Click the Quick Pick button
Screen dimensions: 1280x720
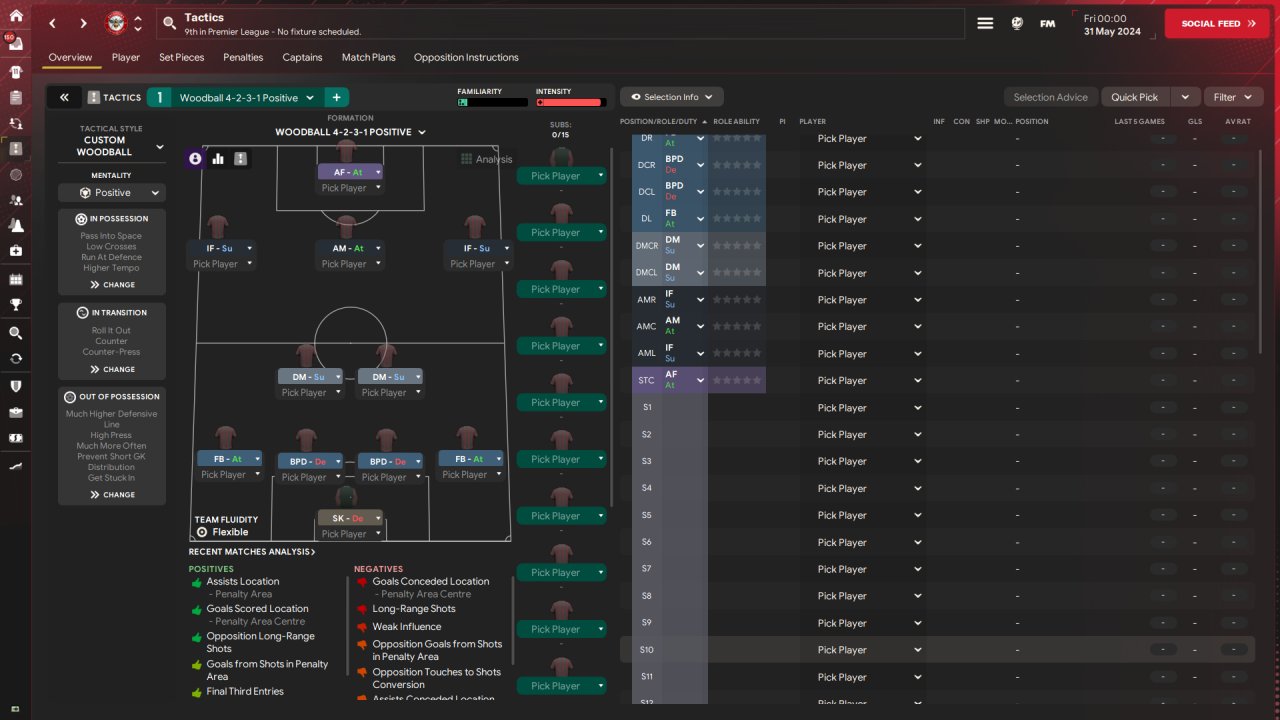1134,97
